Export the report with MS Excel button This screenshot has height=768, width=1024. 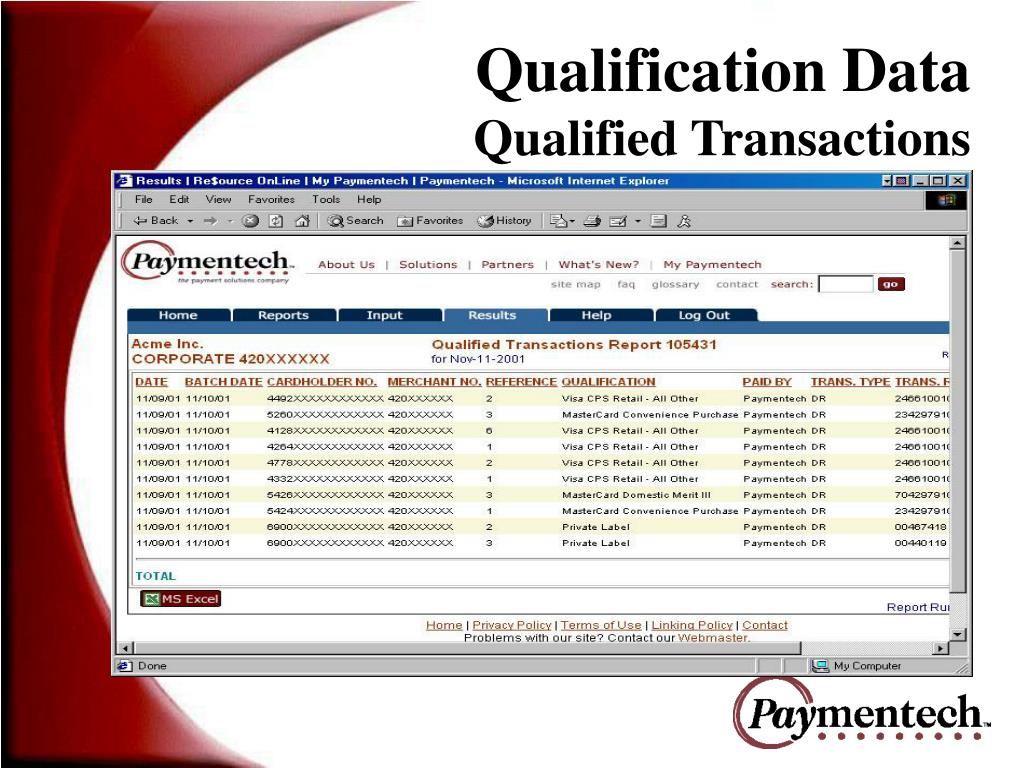pos(181,599)
